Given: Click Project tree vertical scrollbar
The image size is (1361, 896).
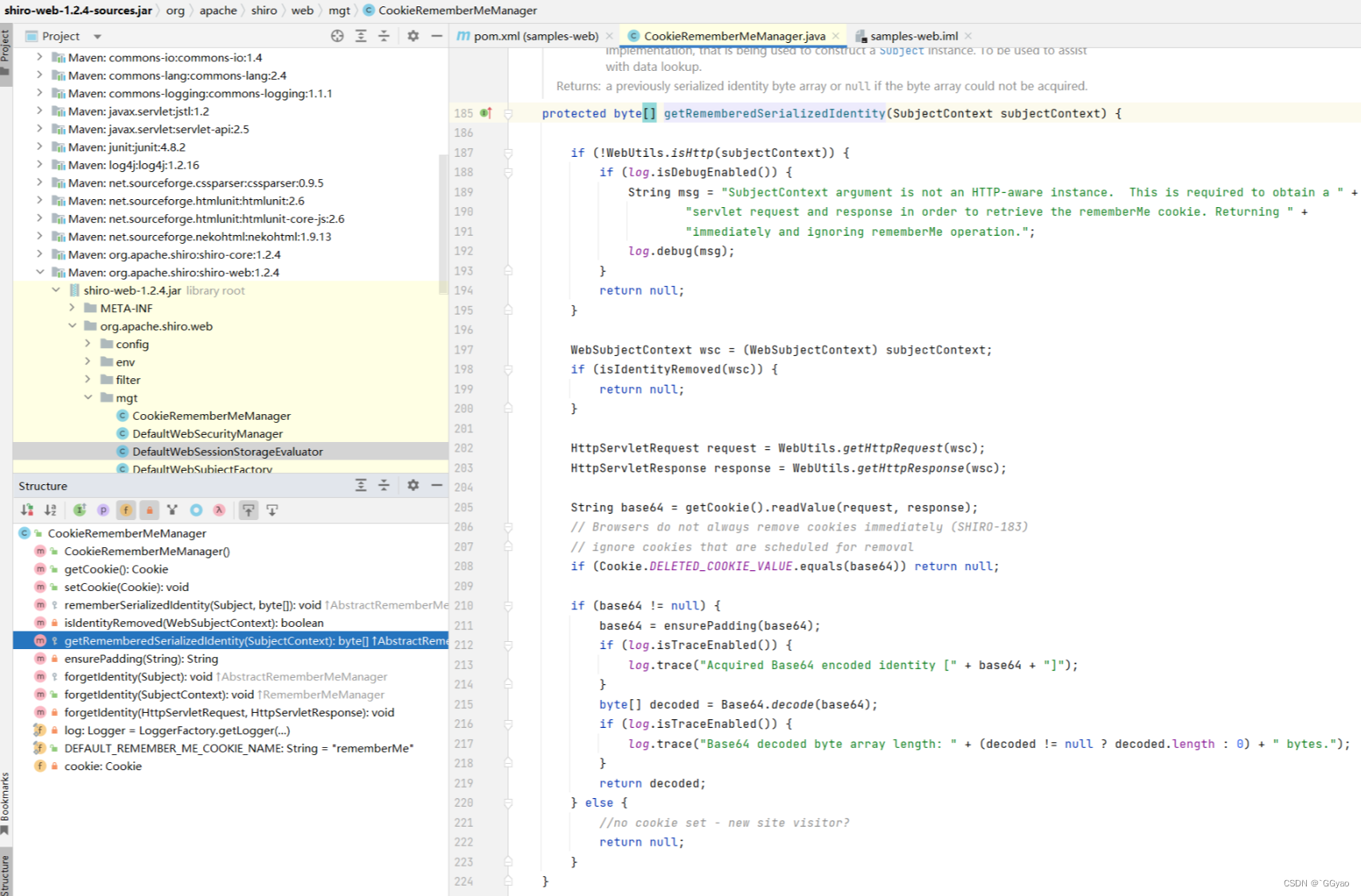Looking at the screenshot, I should [x=444, y=225].
